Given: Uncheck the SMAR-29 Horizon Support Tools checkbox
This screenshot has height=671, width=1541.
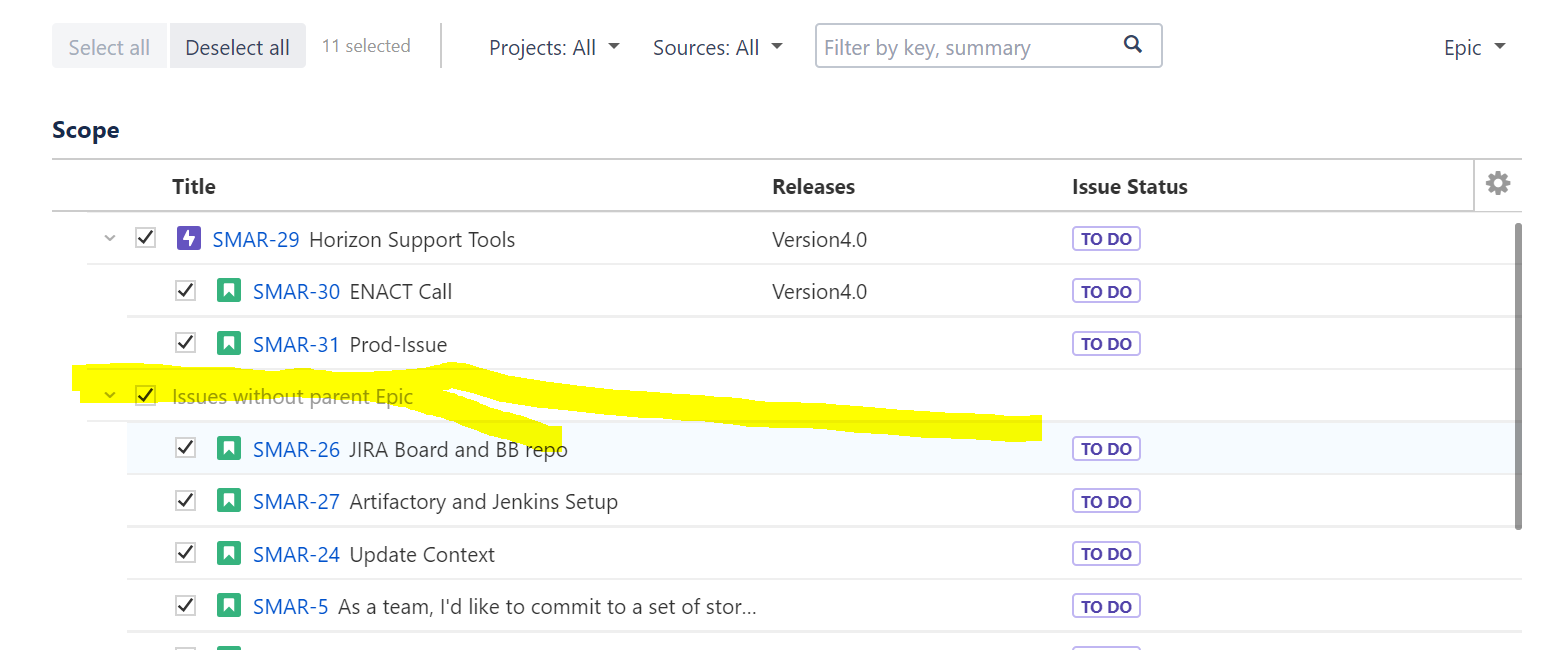Looking at the screenshot, I should pyautogui.click(x=145, y=238).
